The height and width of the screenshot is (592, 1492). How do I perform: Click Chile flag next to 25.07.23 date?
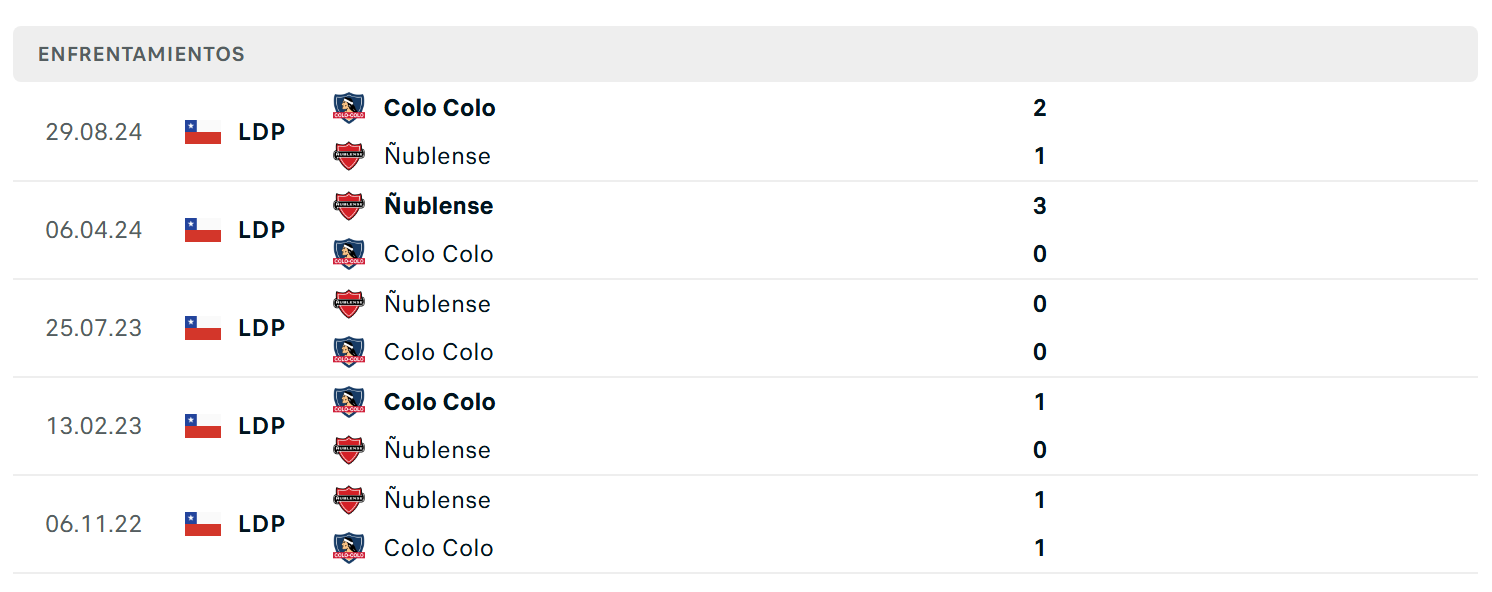[203, 328]
